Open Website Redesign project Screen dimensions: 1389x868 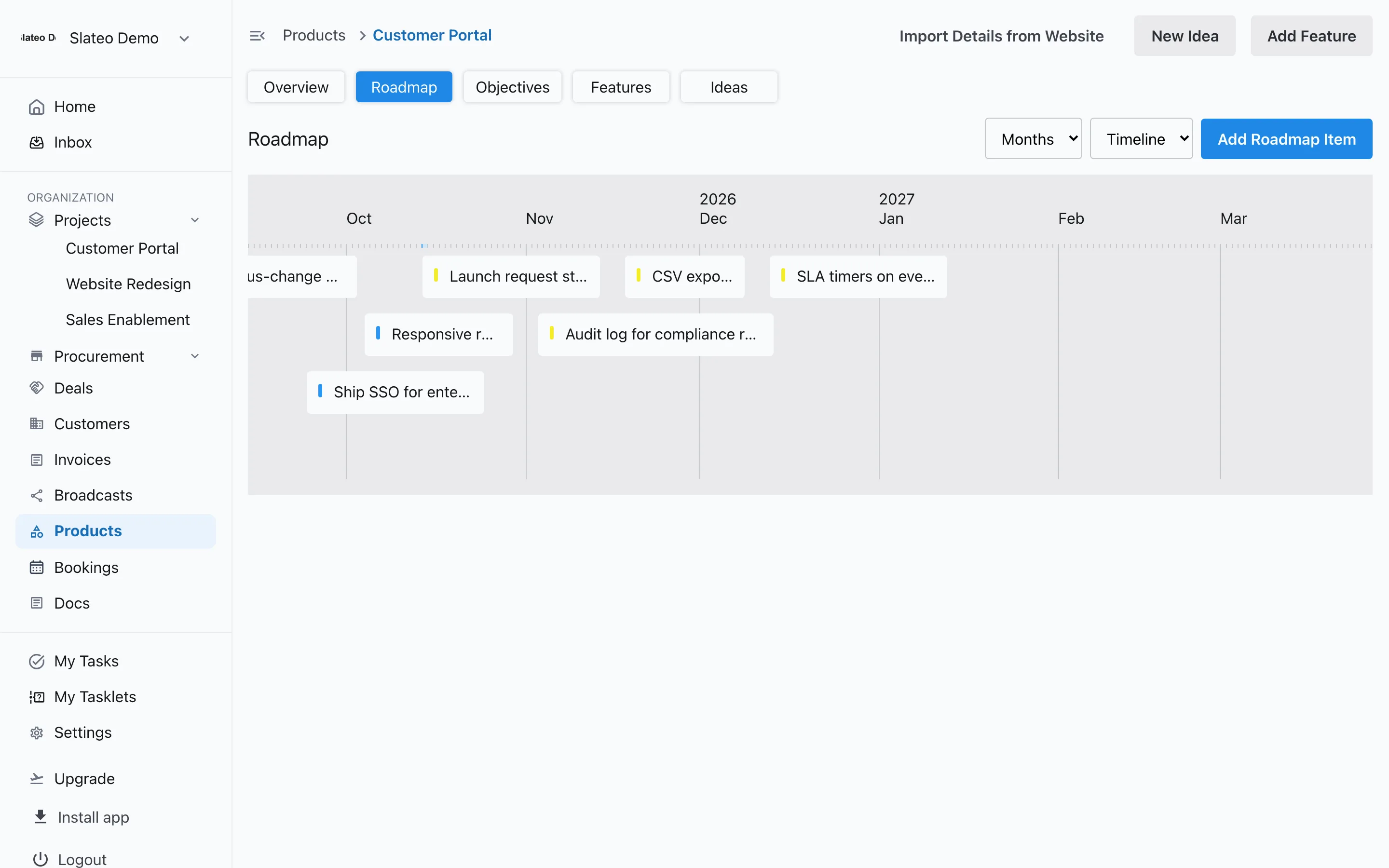click(128, 284)
